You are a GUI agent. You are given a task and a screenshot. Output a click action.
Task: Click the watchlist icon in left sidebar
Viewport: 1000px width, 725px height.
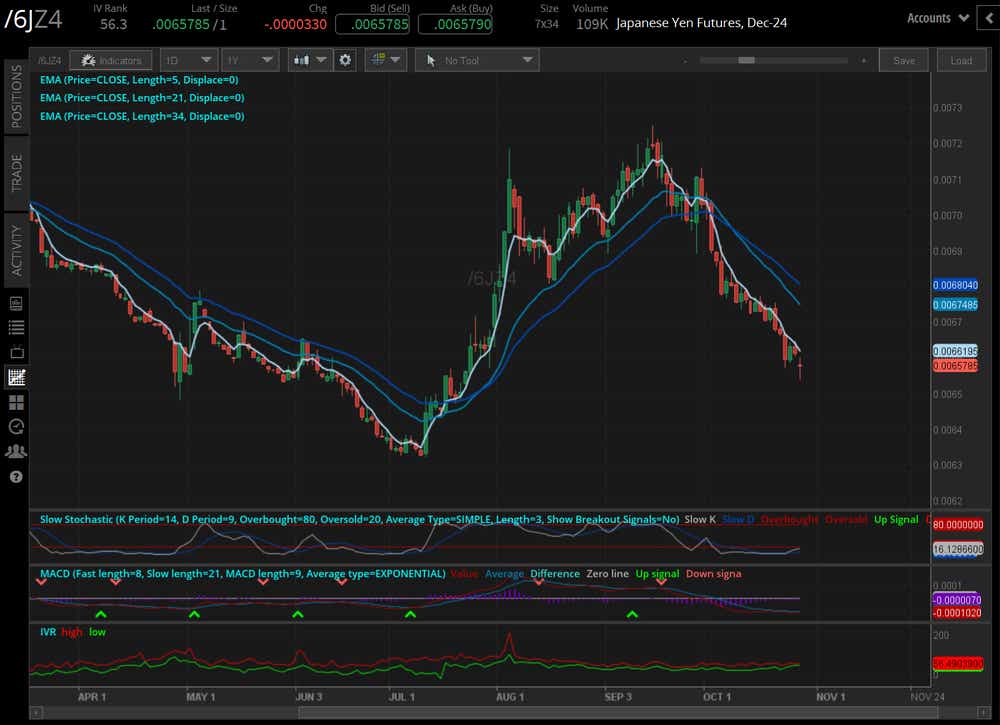pos(16,327)
